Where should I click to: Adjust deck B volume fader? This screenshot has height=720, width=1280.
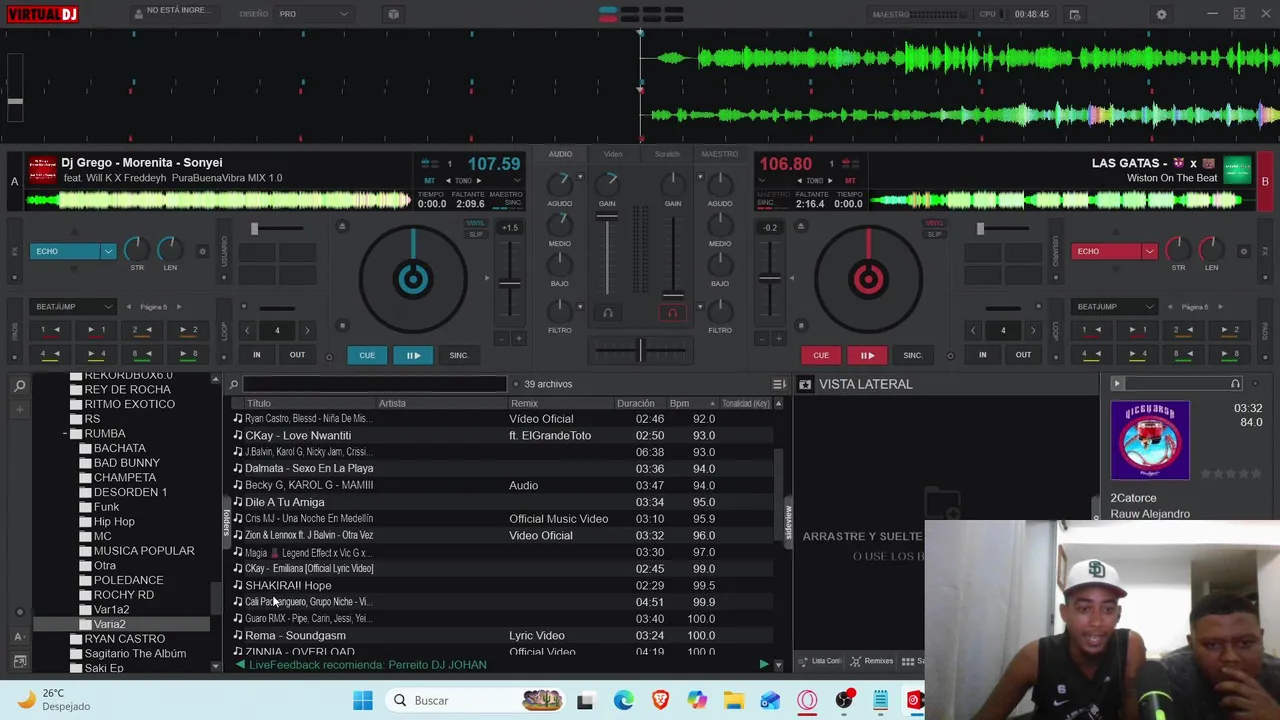coord(673,295)
